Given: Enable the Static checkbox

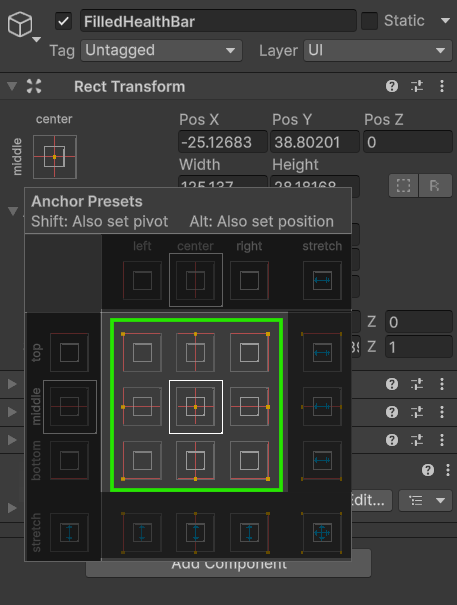Looking at the screenshot, I should click(369, 21).
